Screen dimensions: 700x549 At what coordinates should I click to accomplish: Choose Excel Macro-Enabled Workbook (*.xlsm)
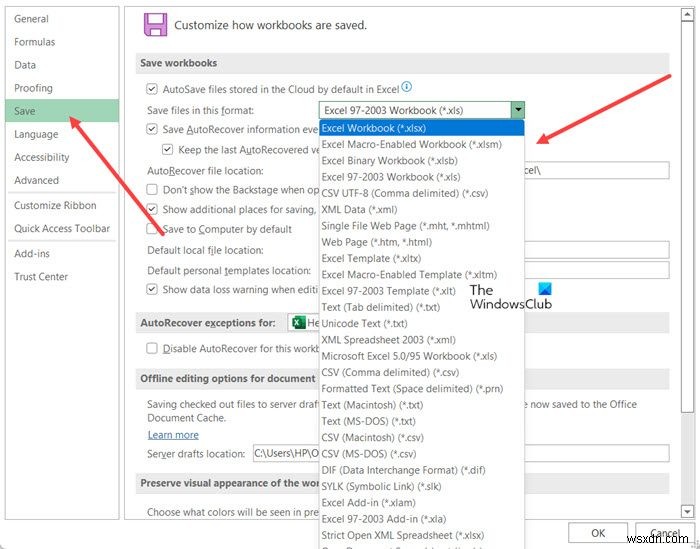422,144
